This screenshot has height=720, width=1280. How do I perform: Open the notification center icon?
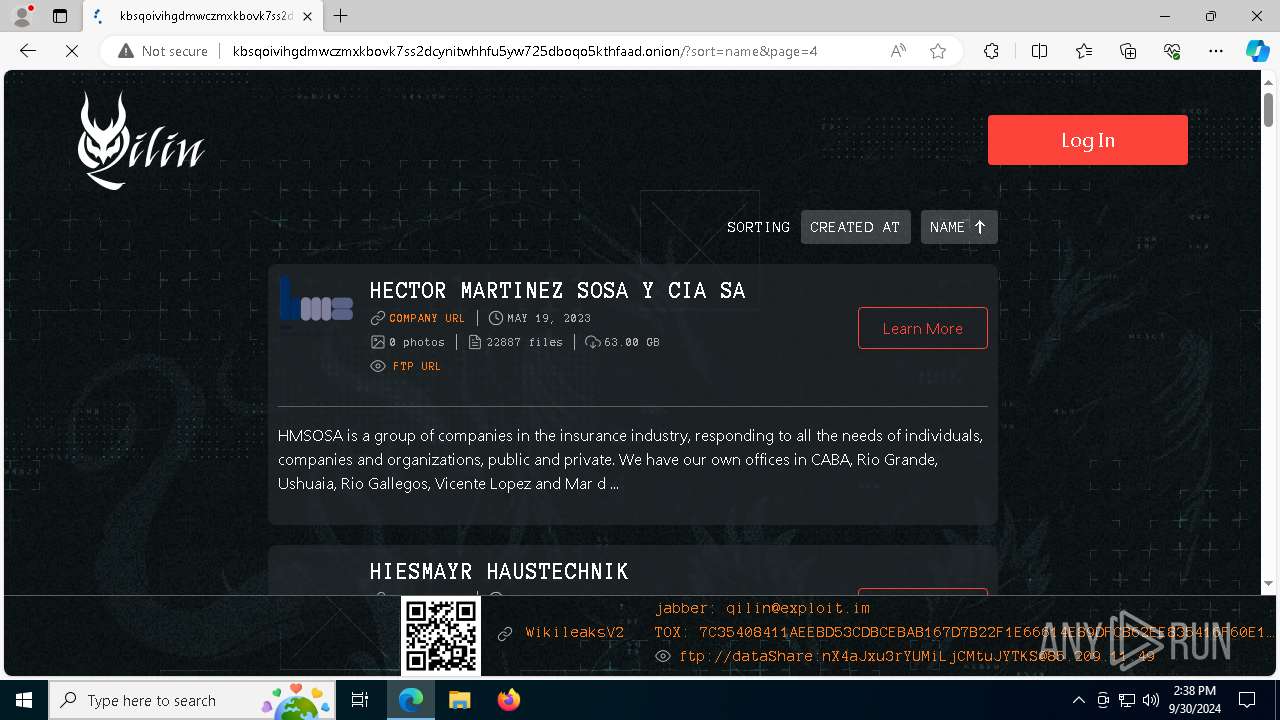[1247, 700]
